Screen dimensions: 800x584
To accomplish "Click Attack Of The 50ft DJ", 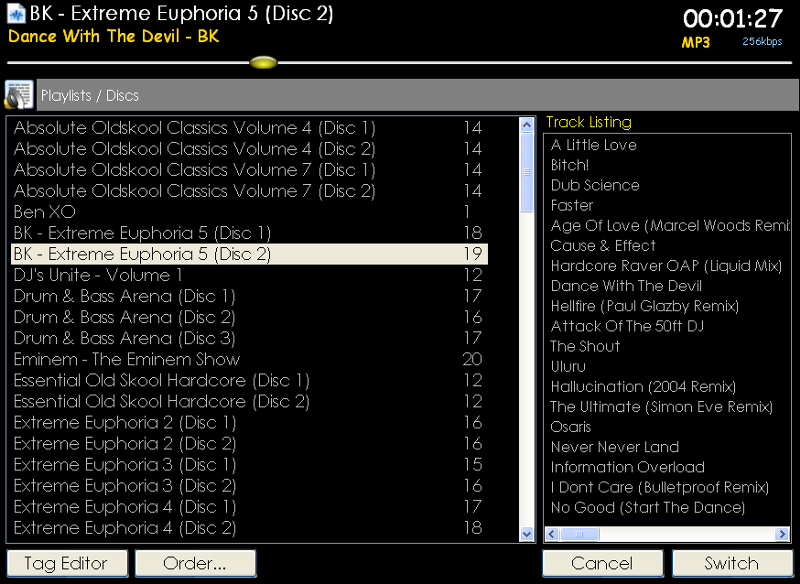I will coord(628,326).
